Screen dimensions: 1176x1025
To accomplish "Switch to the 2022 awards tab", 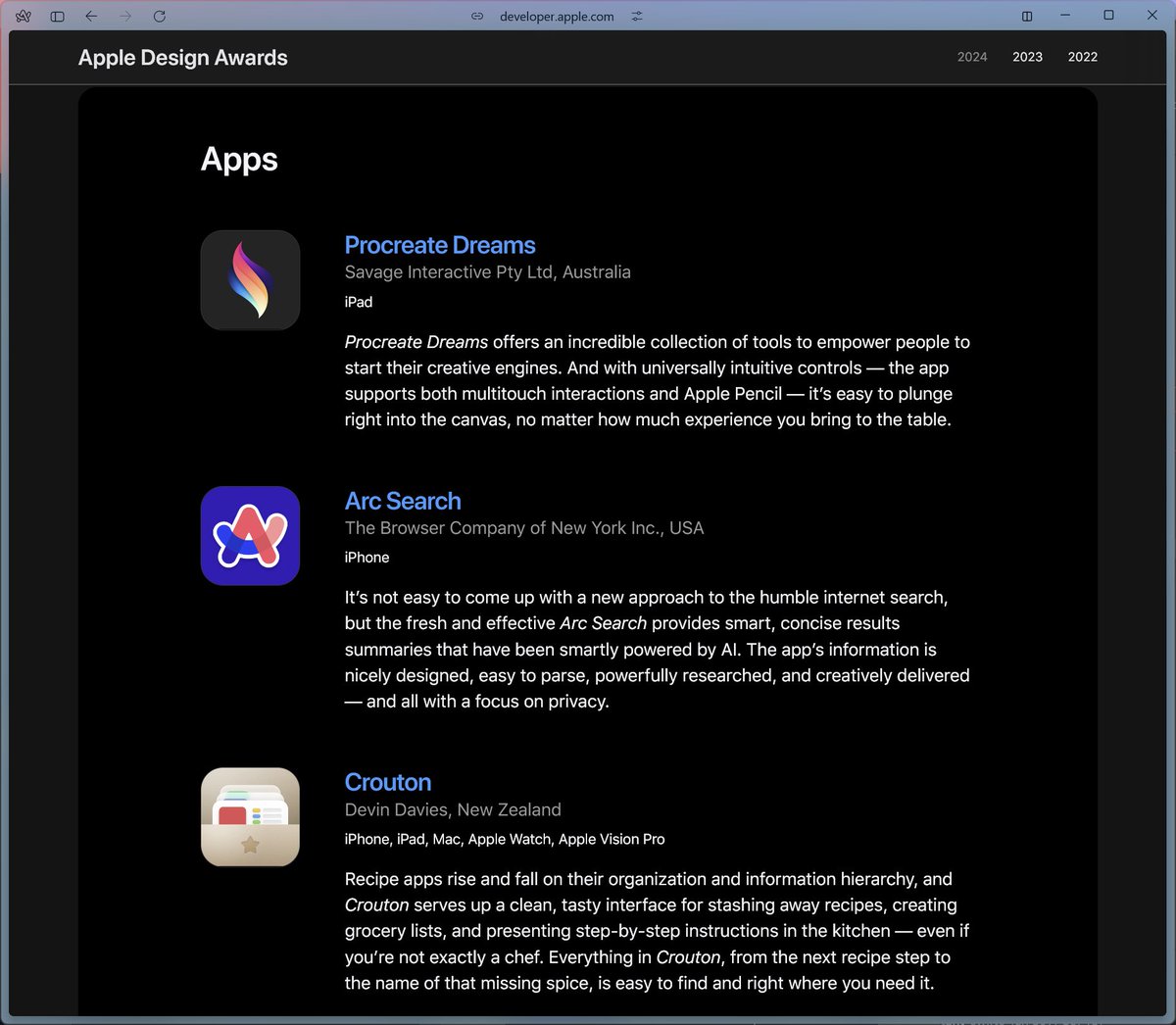I will point(1083,57).
